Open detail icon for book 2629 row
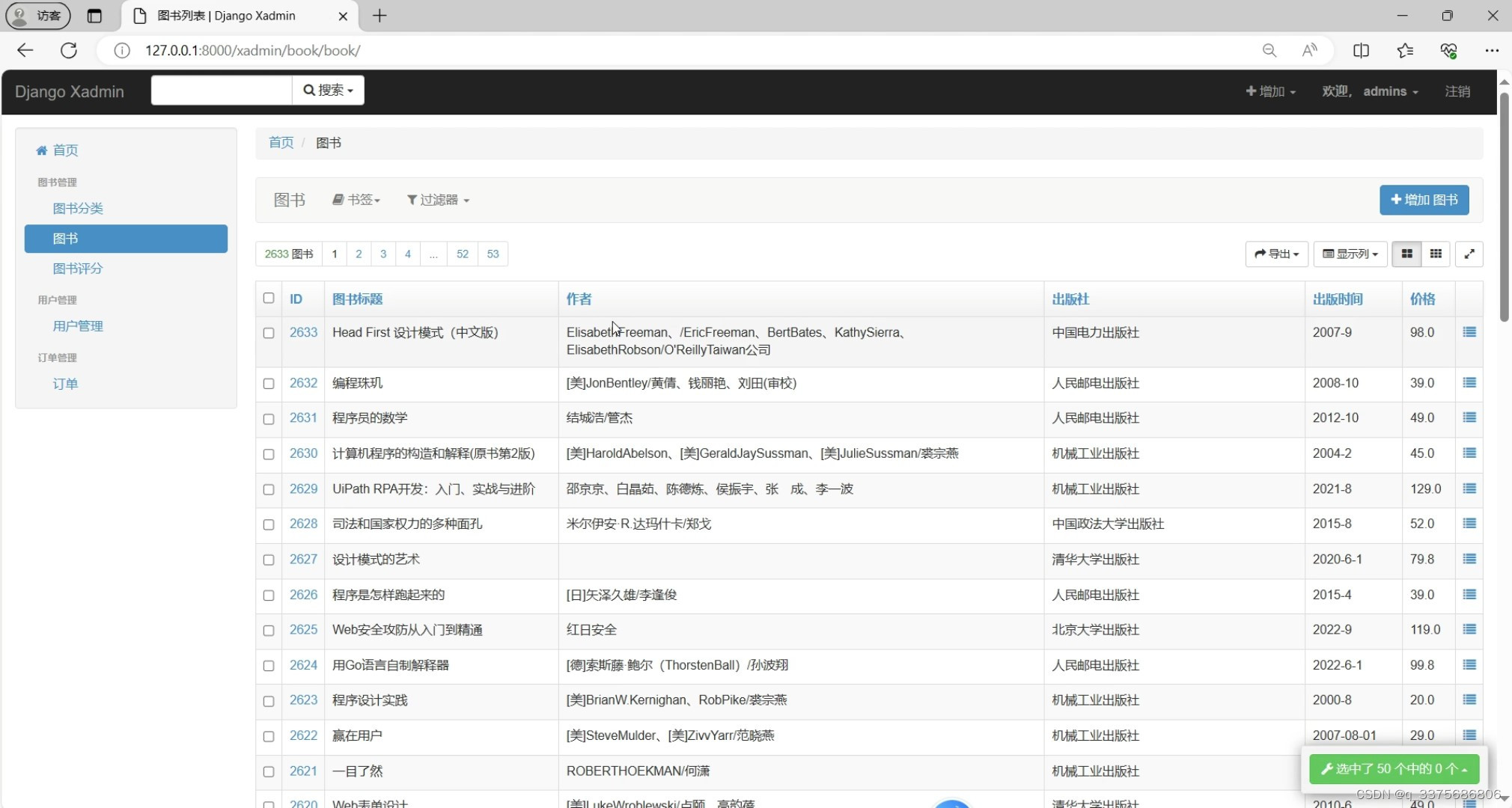This screenshot has width=1512, height=808. (x=1469, y=489)
